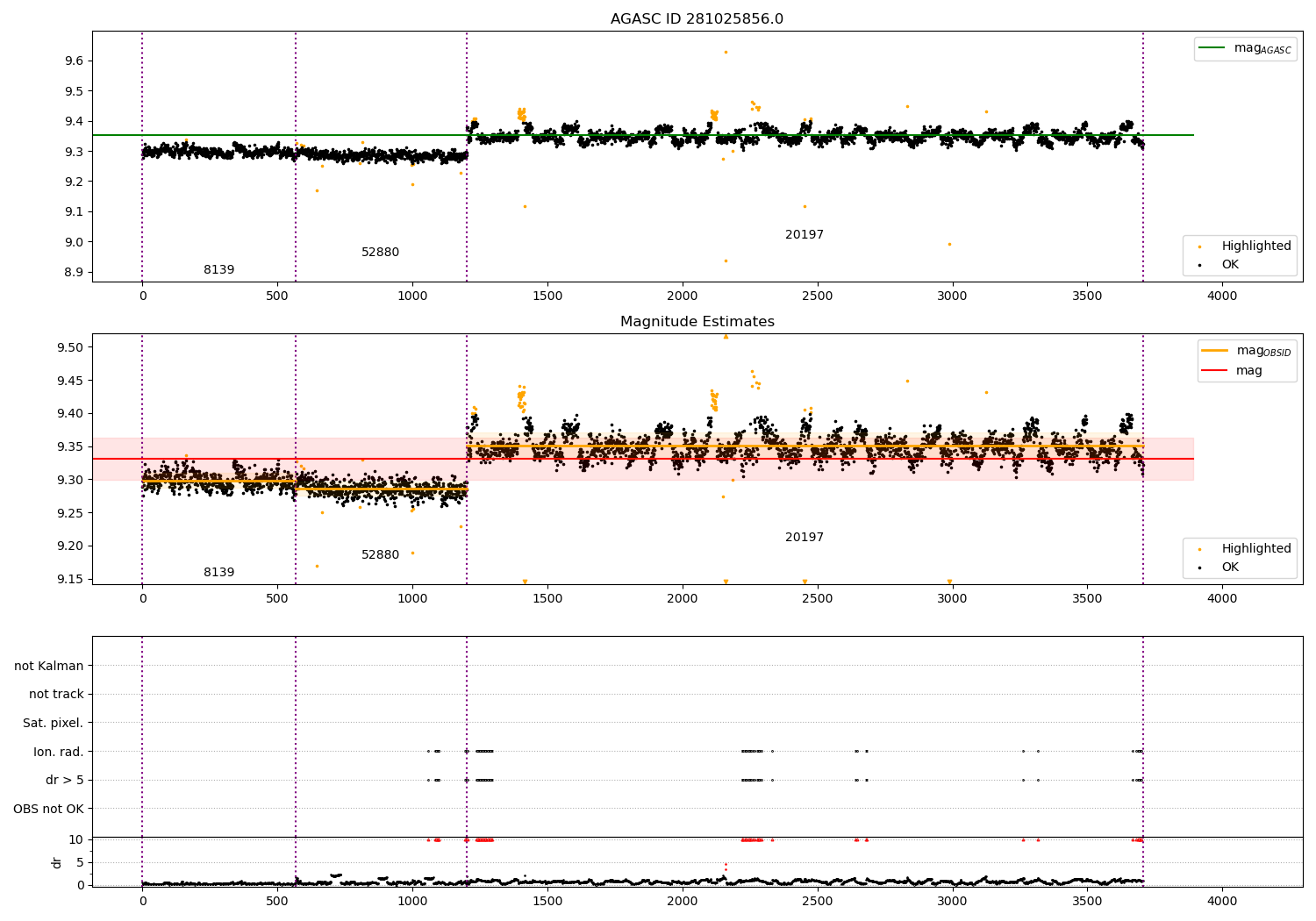
Task: Click the mag OBSID legend entry
Action: (1247, 351)
